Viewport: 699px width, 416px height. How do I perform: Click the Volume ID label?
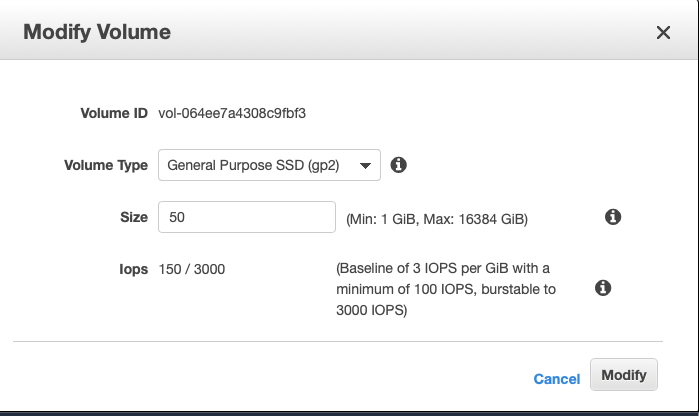point(114,113)
